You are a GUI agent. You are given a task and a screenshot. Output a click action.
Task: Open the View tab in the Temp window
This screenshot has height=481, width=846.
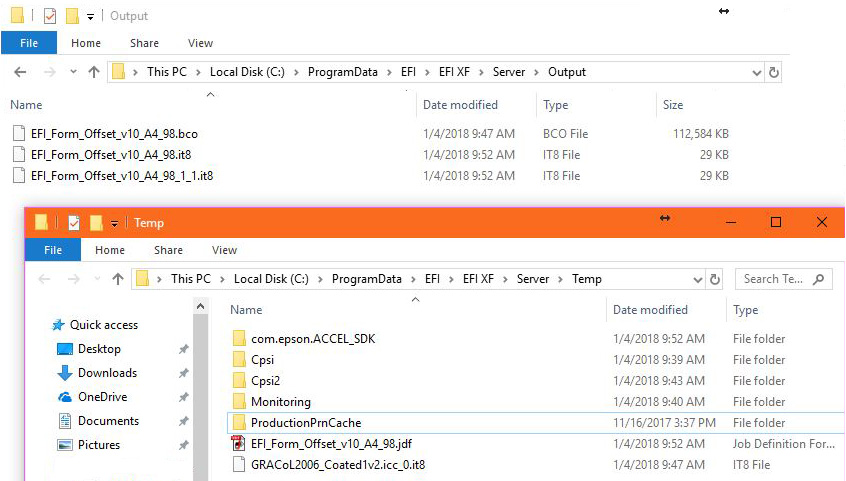tap(224, 250)
